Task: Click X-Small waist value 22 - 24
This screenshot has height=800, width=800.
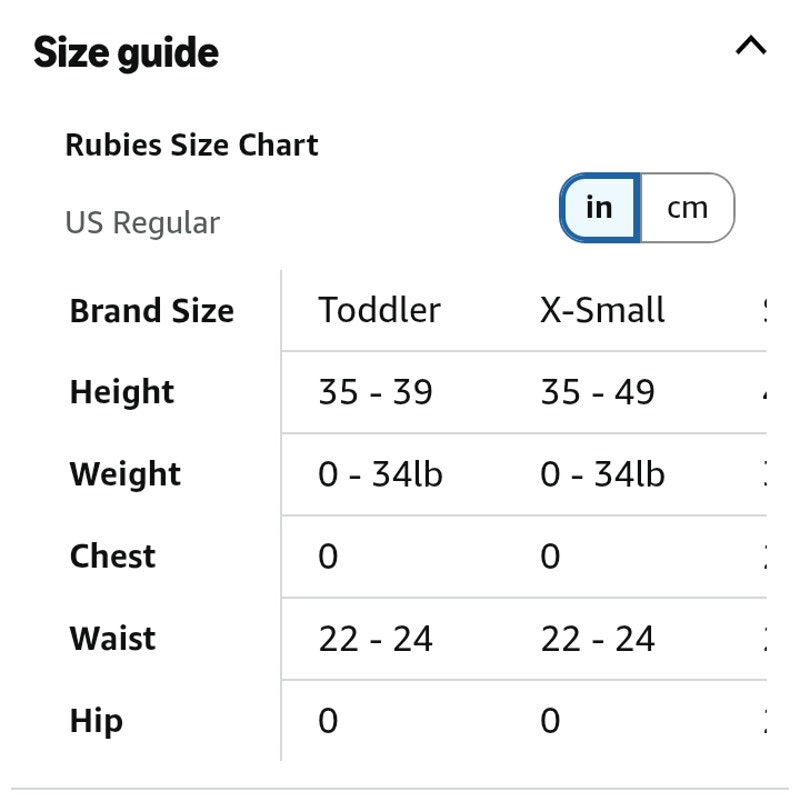Action: pos(597,639)
